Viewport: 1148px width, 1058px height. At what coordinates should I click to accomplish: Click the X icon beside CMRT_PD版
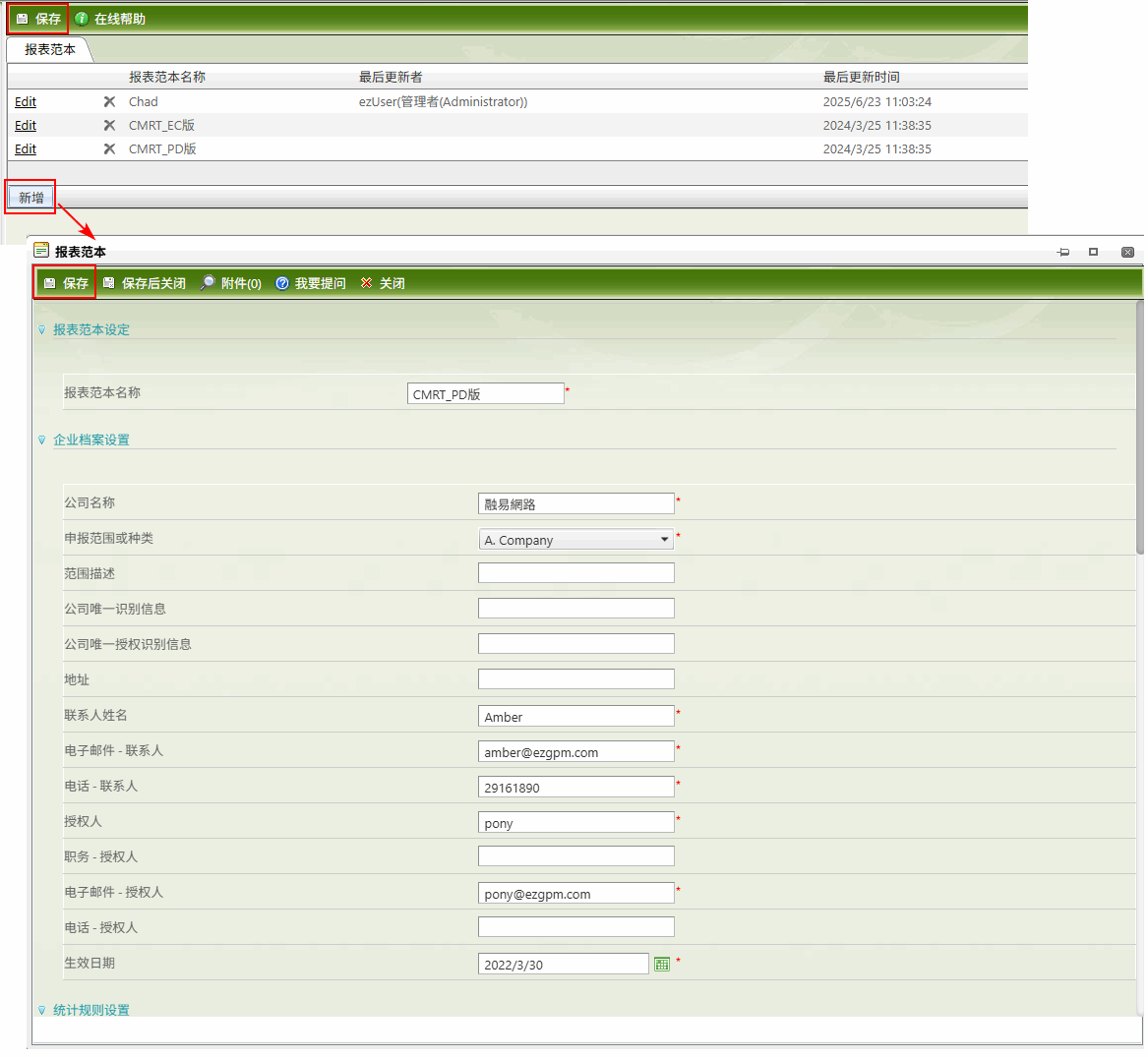coord(109,148)
